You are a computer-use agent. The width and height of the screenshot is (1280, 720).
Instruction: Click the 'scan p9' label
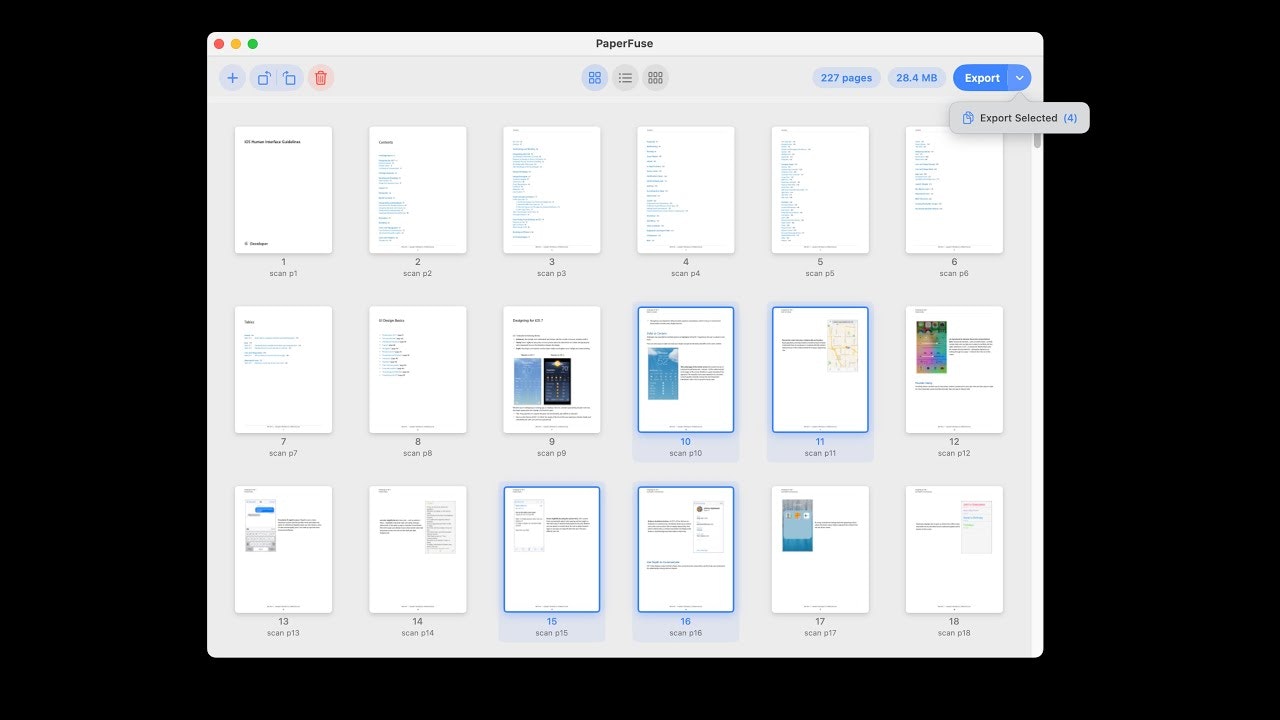(552, 453)
